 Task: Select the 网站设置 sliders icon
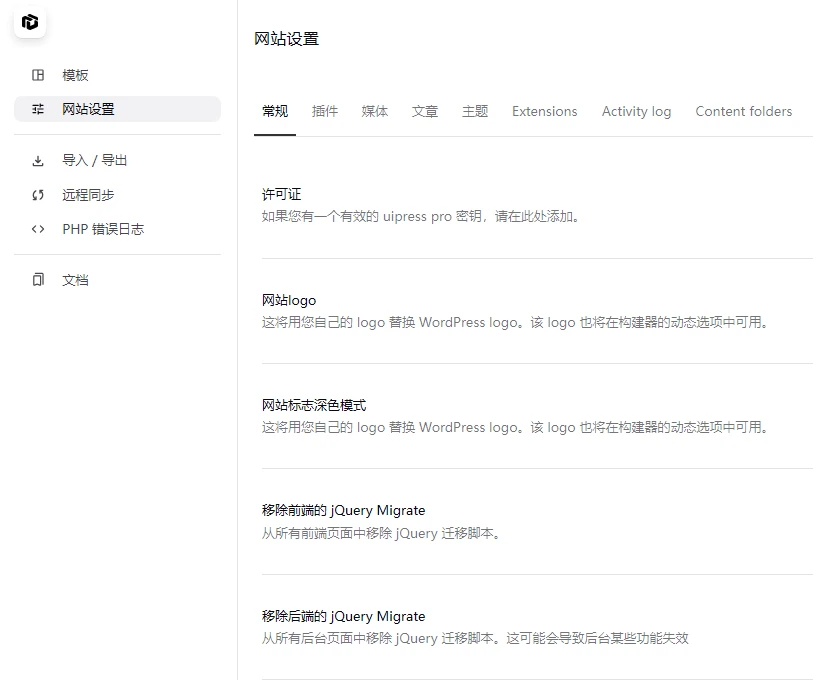tap(36, 109)
